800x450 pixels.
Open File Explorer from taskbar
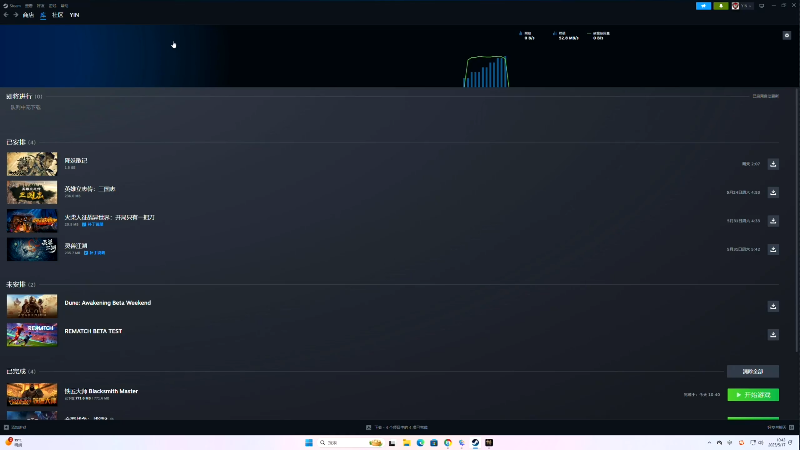point(406,442)
